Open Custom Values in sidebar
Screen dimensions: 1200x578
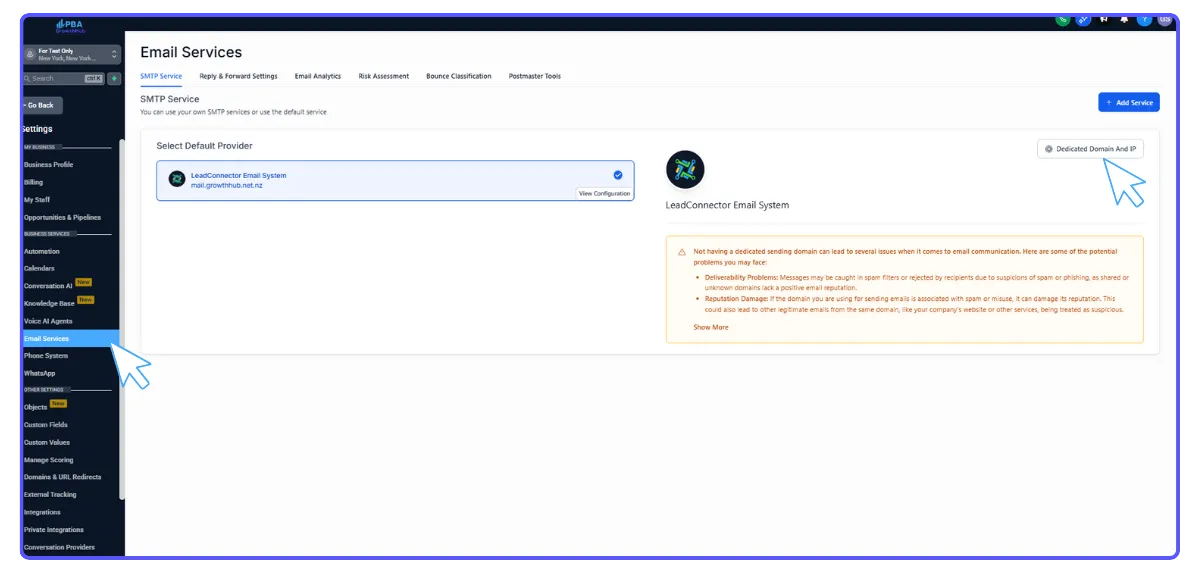point(47,442)
